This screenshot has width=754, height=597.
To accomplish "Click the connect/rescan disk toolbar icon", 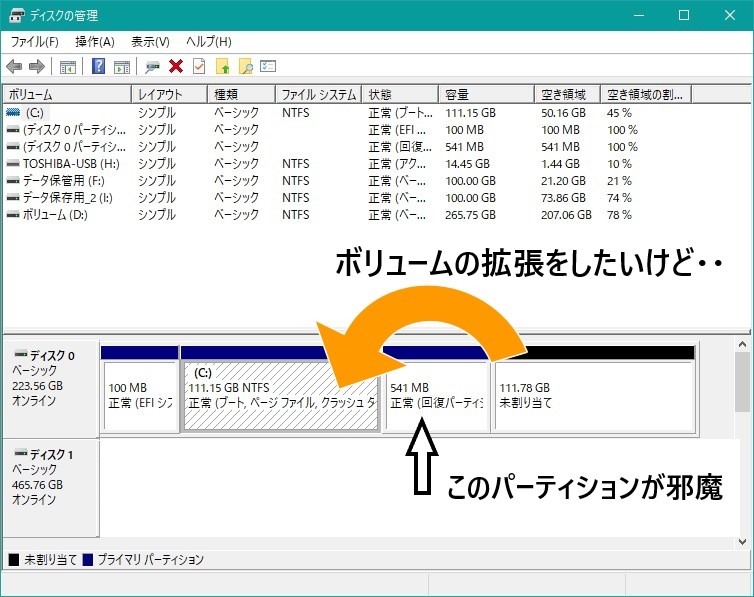I will coord(152,67).
